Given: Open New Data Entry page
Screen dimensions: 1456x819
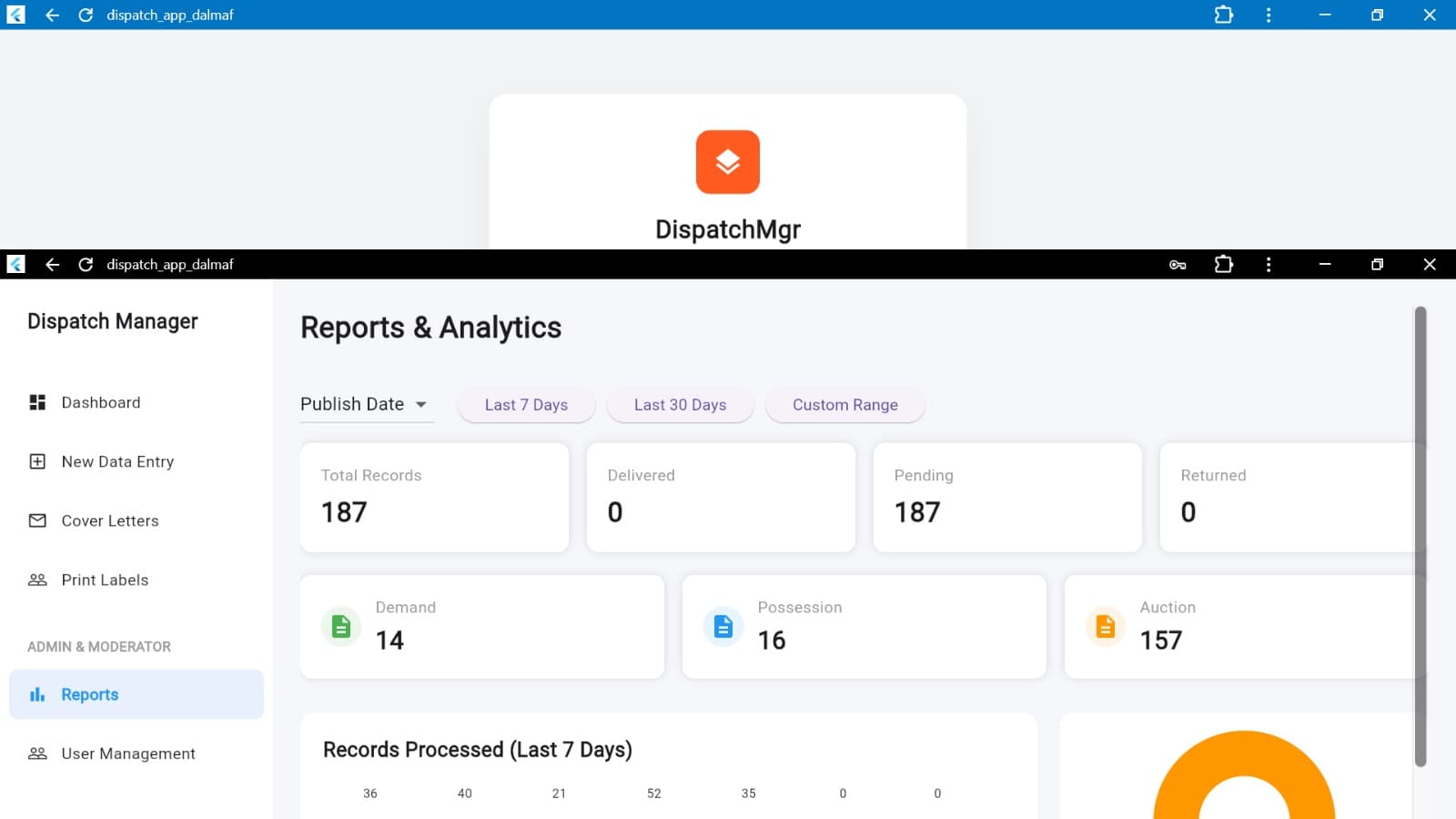Looking at the screenshot, I should pos(136,461).
